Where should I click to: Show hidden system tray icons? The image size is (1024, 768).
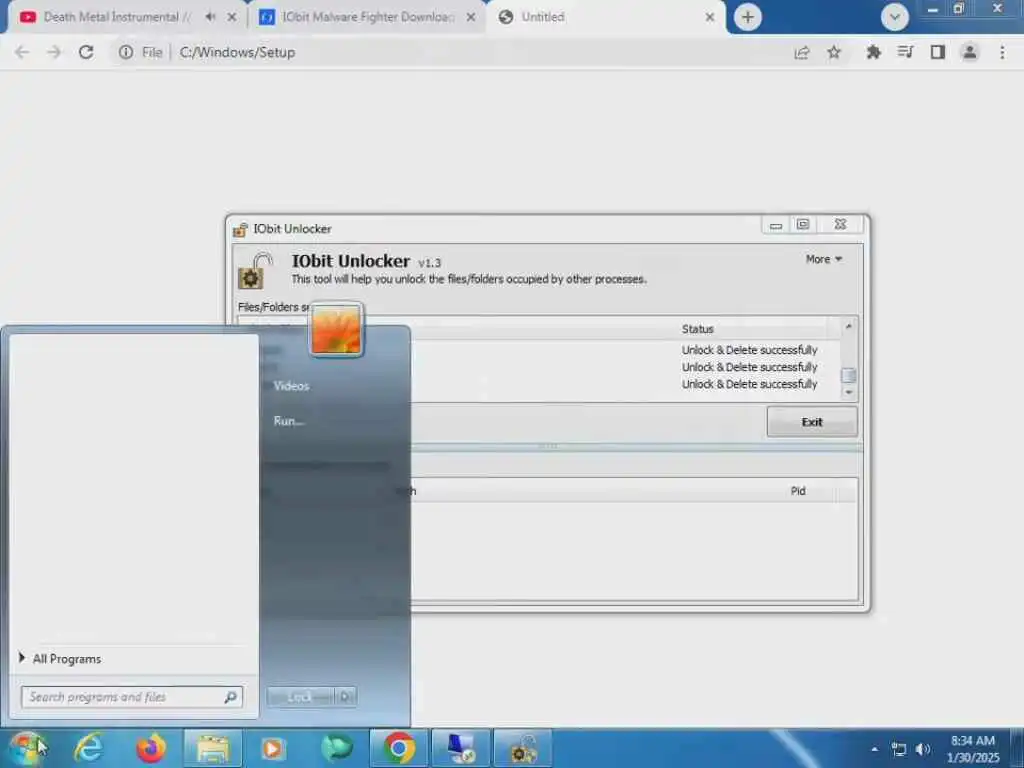coord(874,749)
